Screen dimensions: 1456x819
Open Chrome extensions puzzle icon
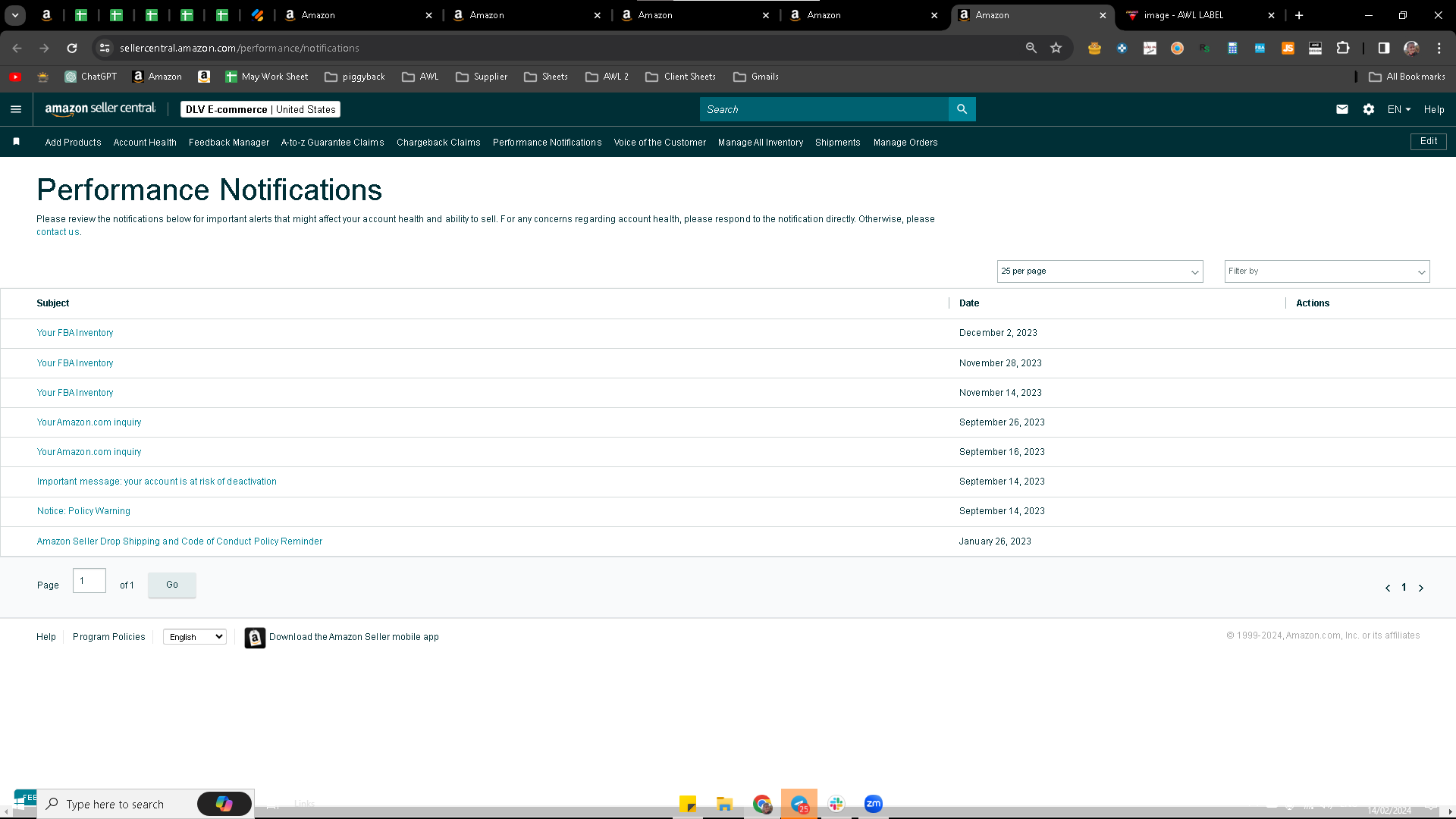pos(1342,48)
